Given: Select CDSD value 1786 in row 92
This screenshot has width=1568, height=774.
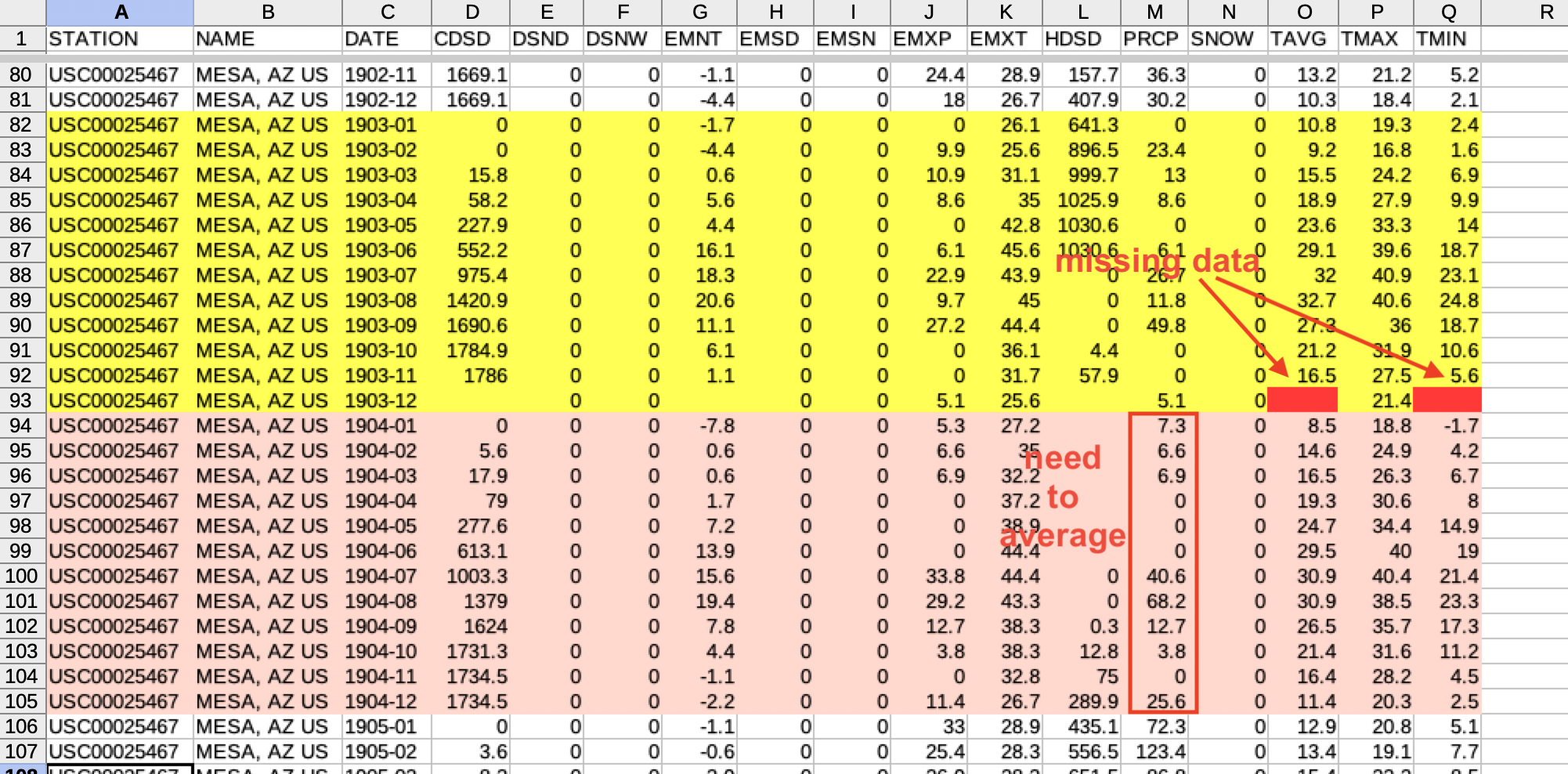Looking at the screenshot, I should (471, 375).
